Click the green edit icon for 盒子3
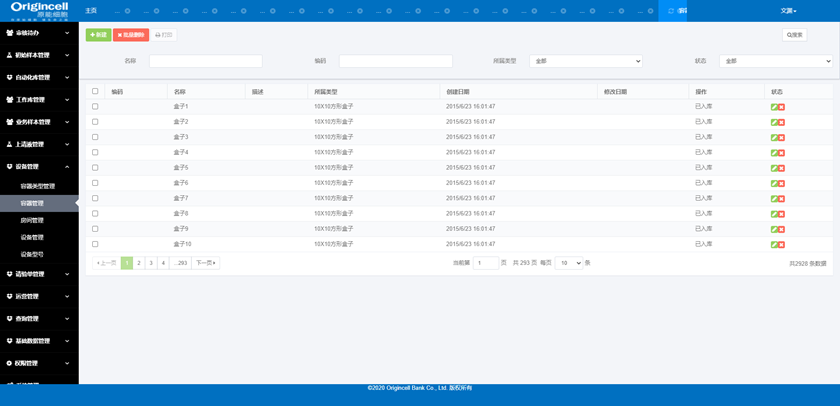This screenshot has height=406, width=840. 774,138
